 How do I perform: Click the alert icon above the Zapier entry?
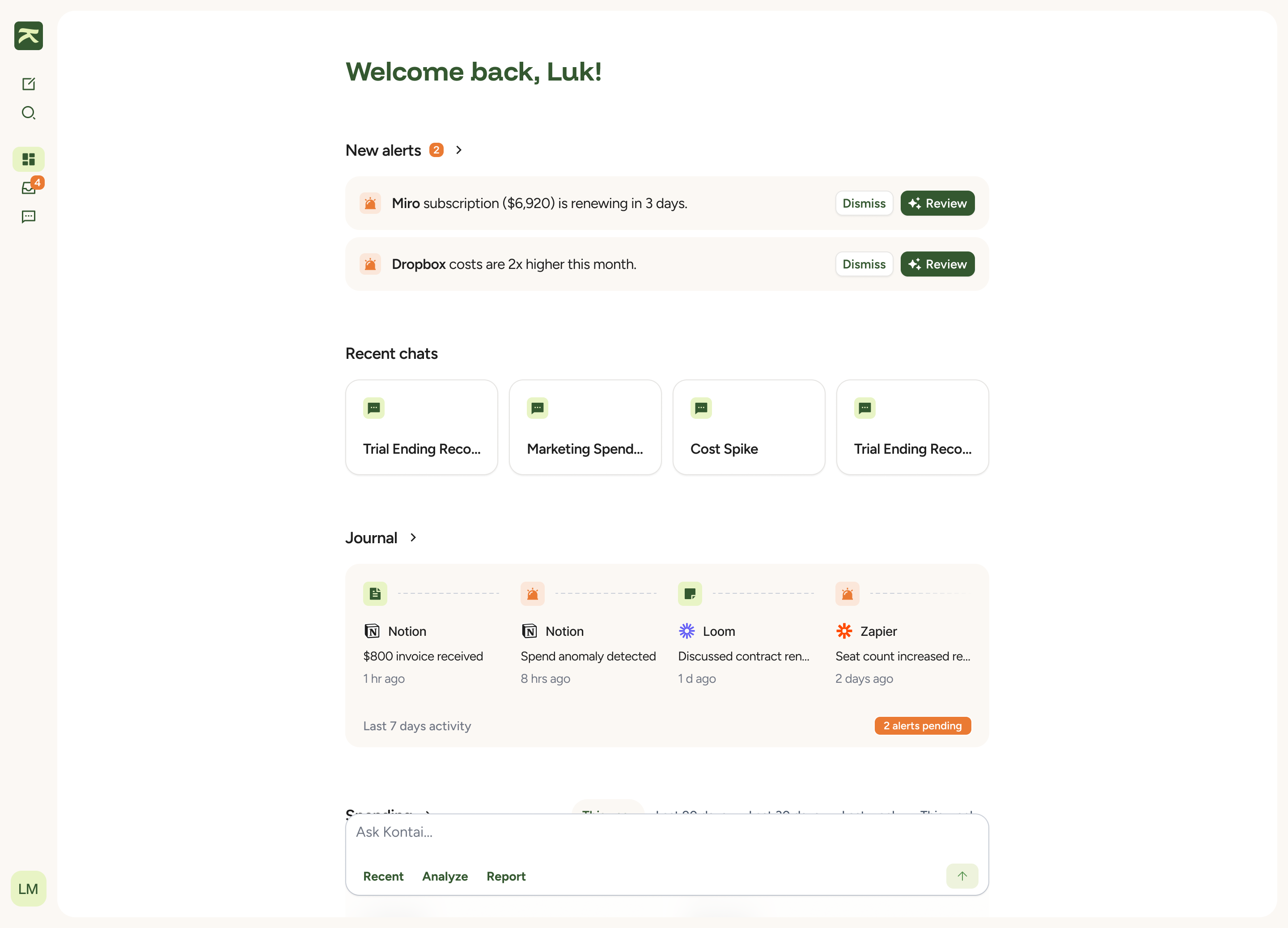click(x=847, y=594)
